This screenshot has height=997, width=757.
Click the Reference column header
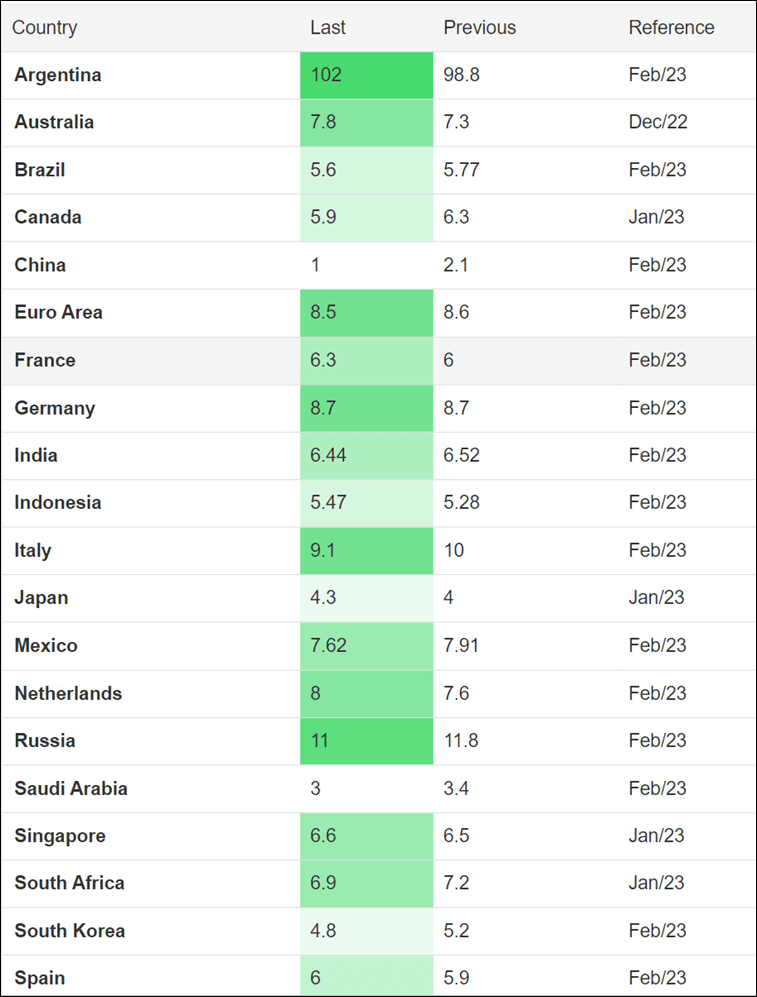[x=671, y=27]
